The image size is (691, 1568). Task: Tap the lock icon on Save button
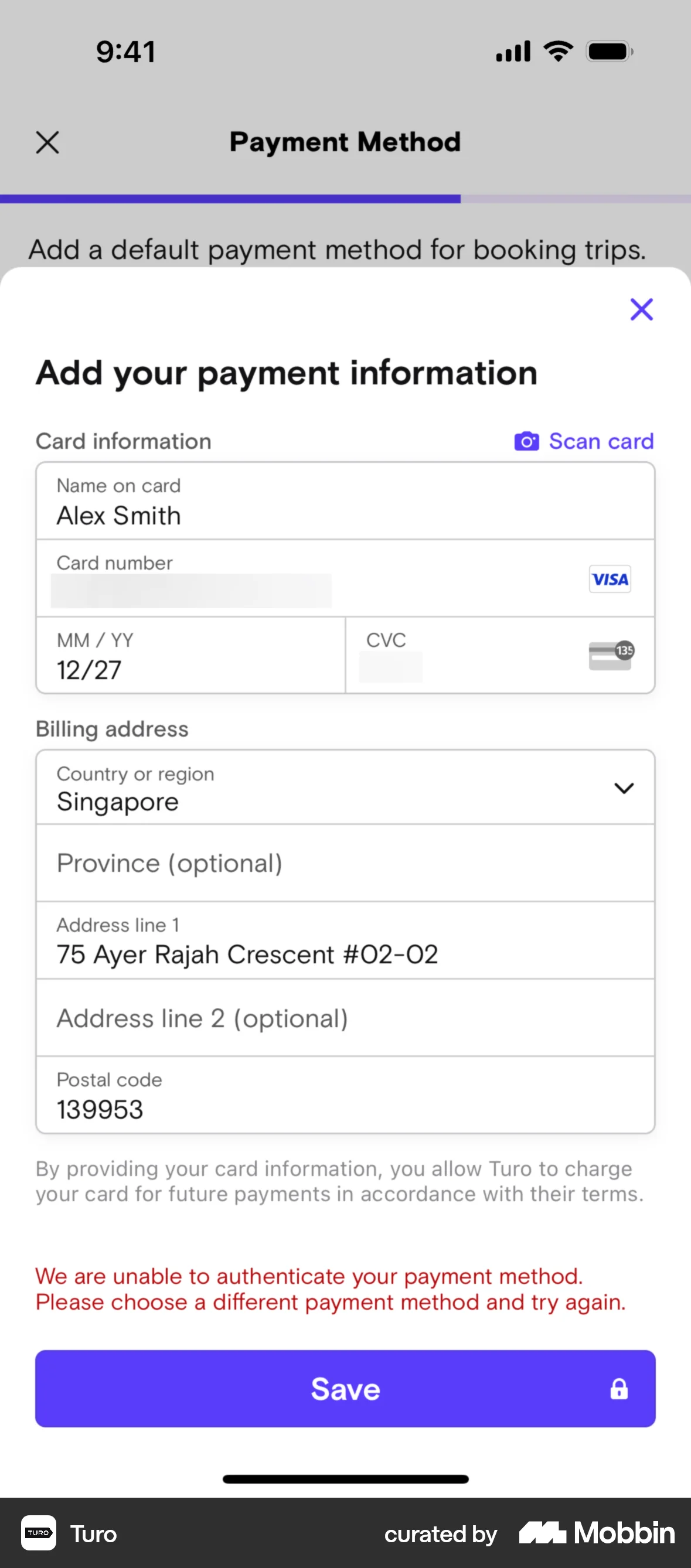click(x=618, y=1389)
